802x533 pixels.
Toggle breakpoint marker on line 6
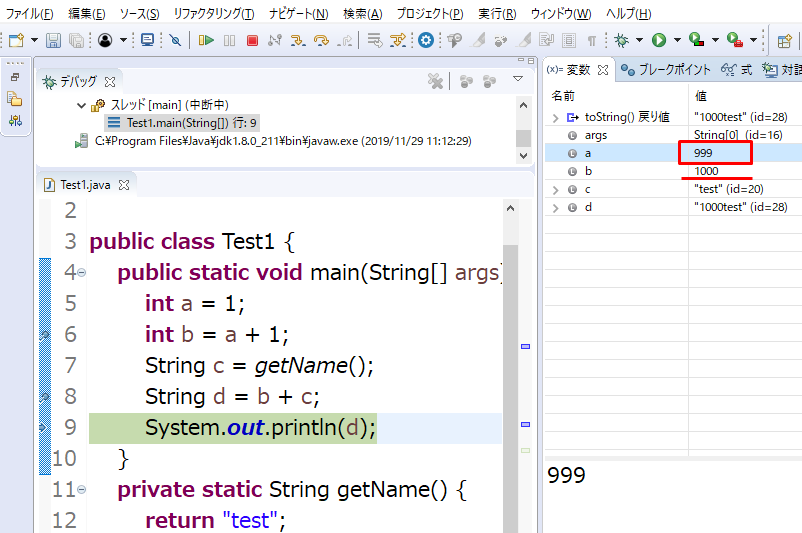(44, 335)
